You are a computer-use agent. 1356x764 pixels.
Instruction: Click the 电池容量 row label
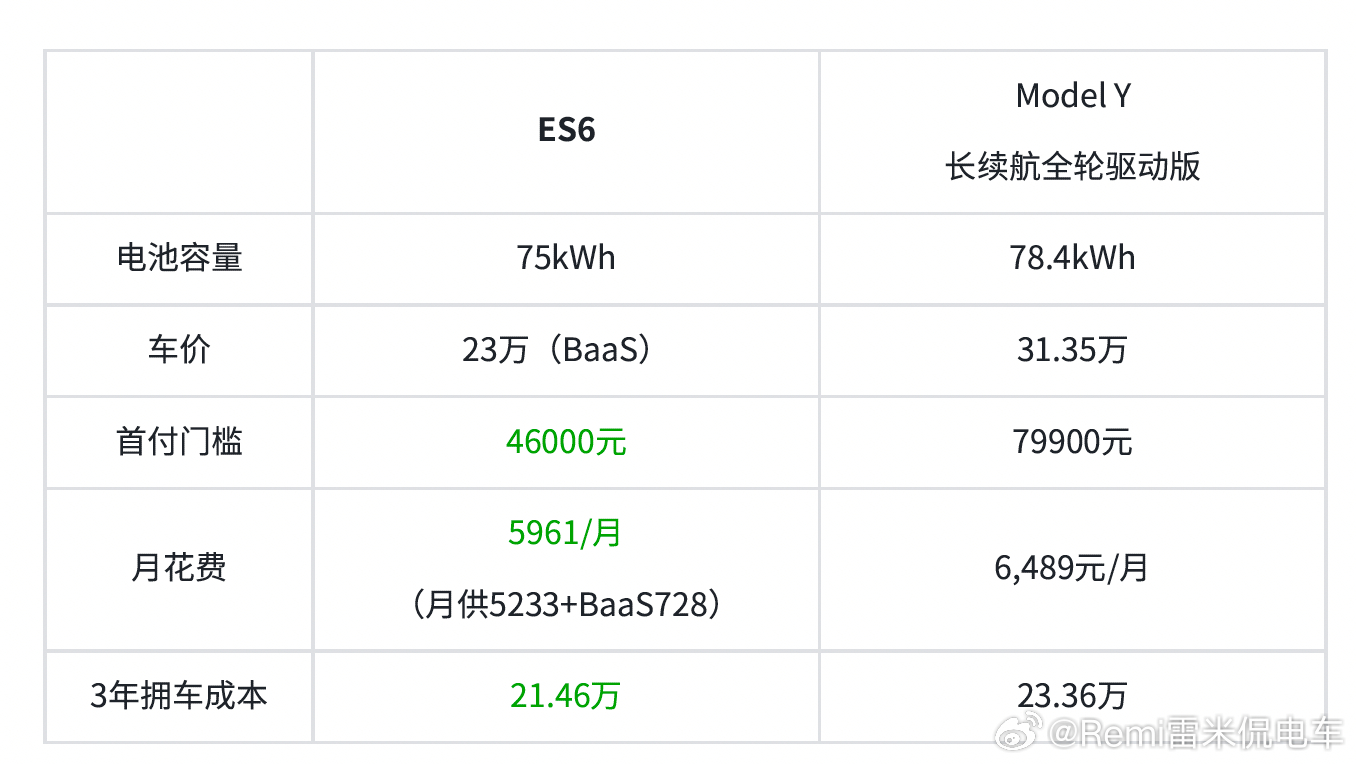point(179,258)
